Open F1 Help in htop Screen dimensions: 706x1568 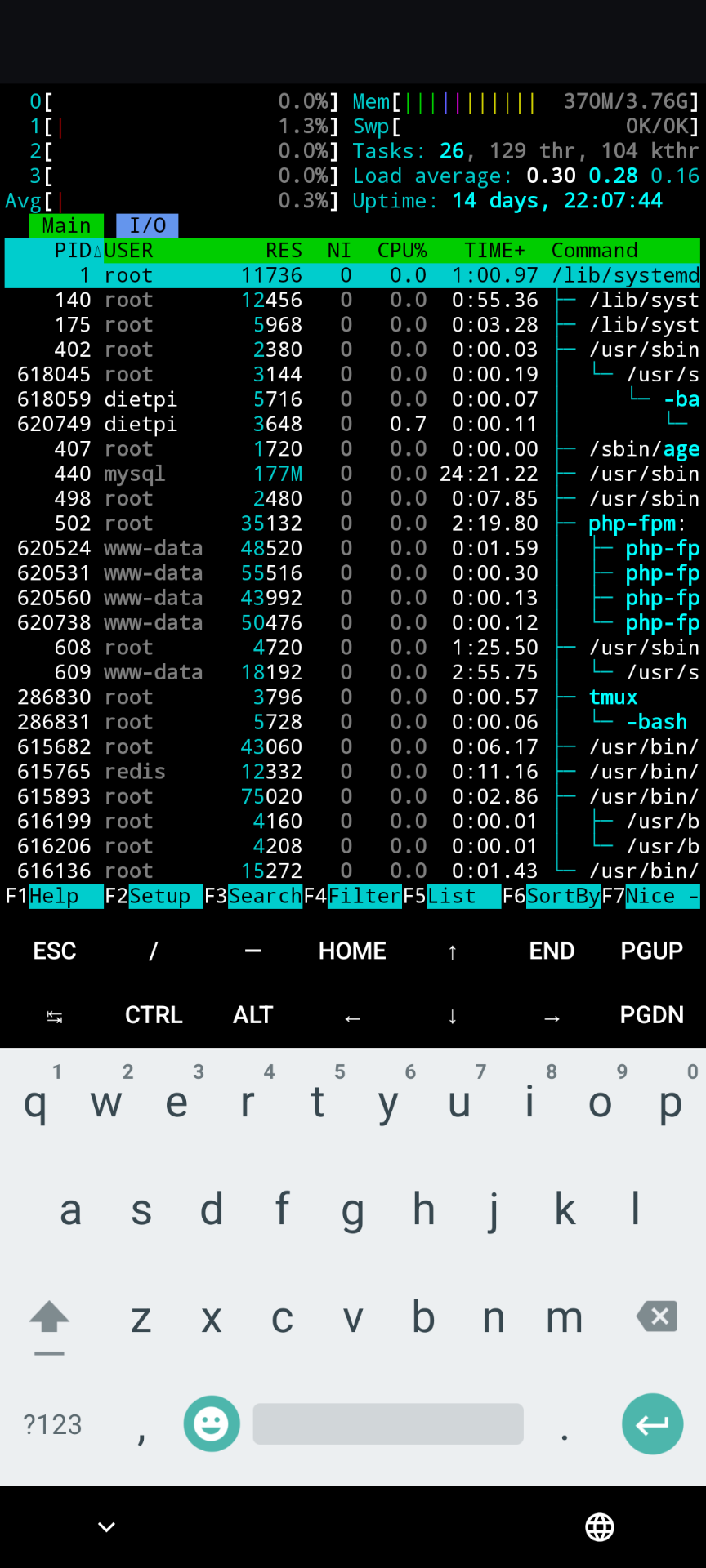54,896
